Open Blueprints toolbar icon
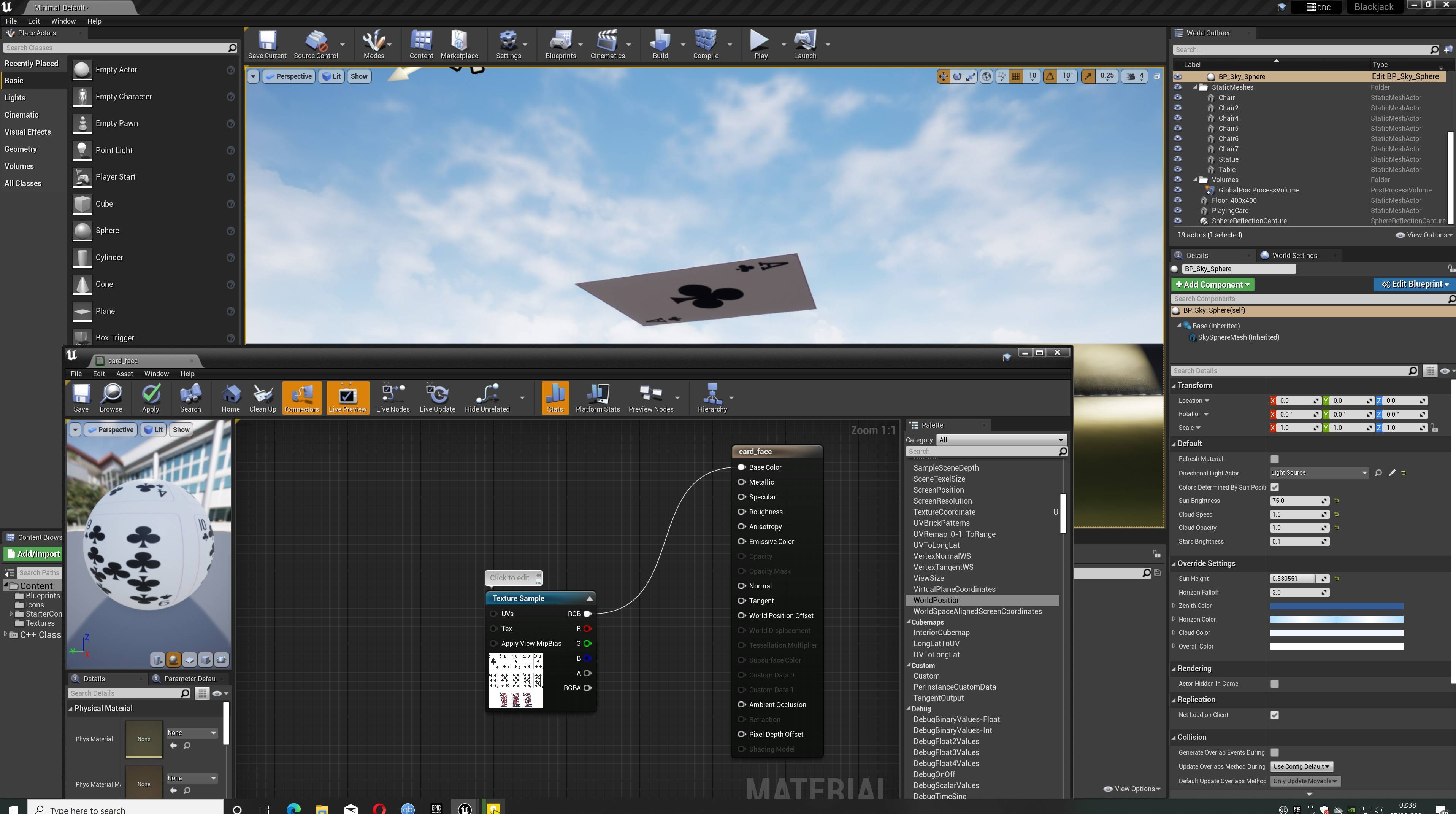This screenshot has height=814, width=1456. 560,45
